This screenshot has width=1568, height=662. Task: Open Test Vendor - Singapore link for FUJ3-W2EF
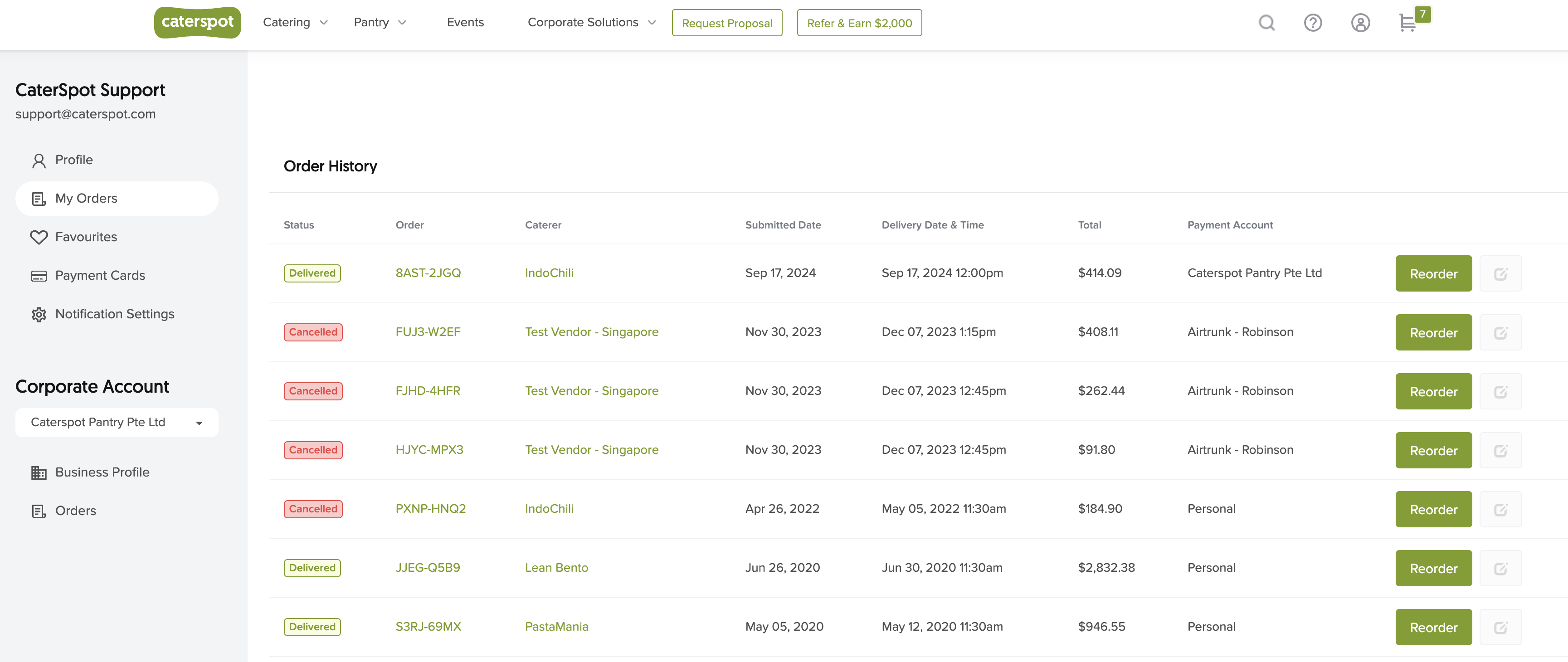tap(592, 332)
